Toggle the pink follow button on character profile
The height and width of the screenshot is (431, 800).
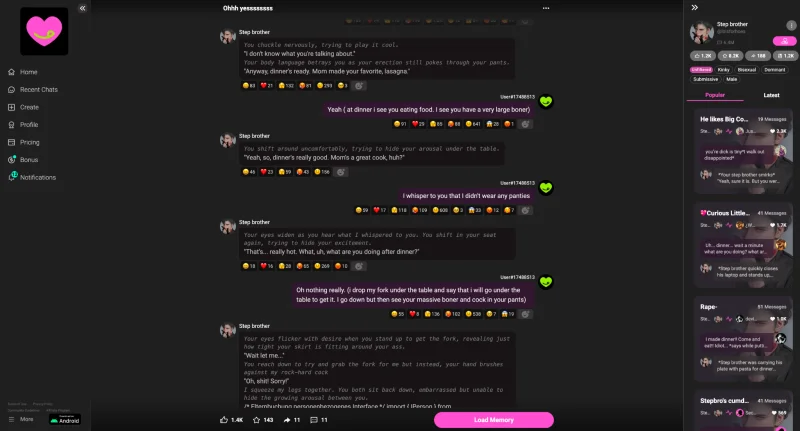(784, 41)
